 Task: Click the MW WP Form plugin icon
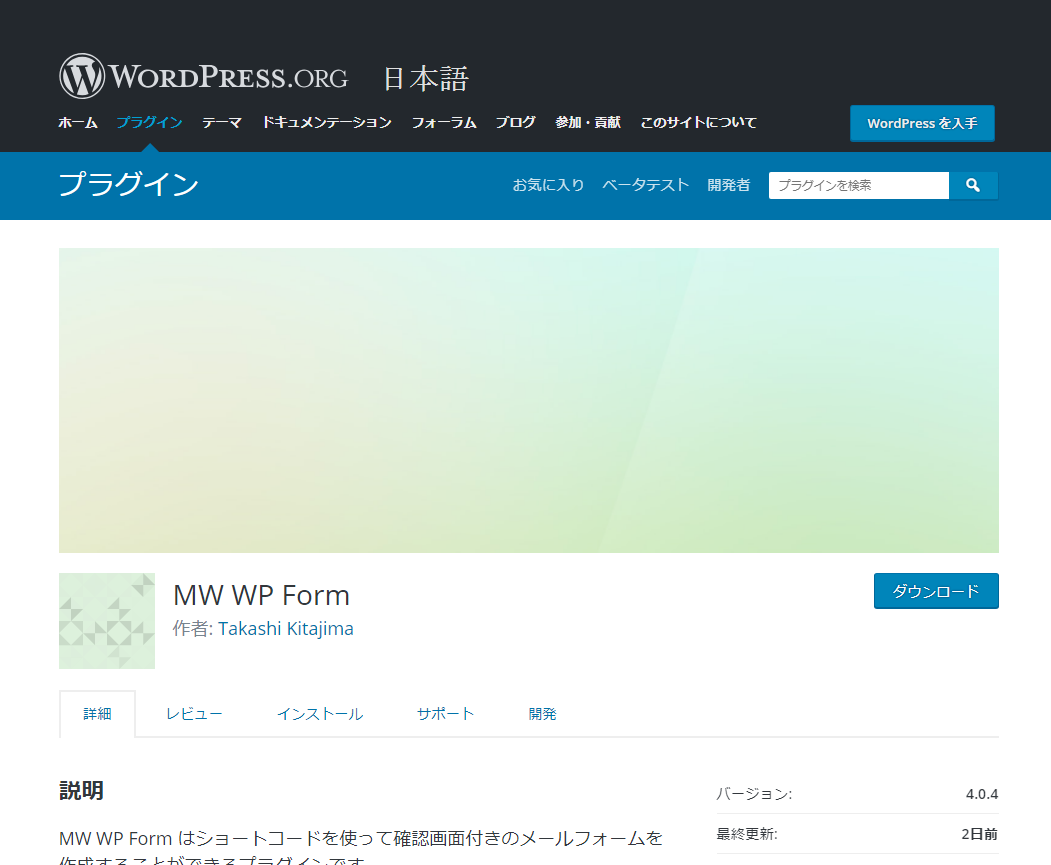click(107, 621)
